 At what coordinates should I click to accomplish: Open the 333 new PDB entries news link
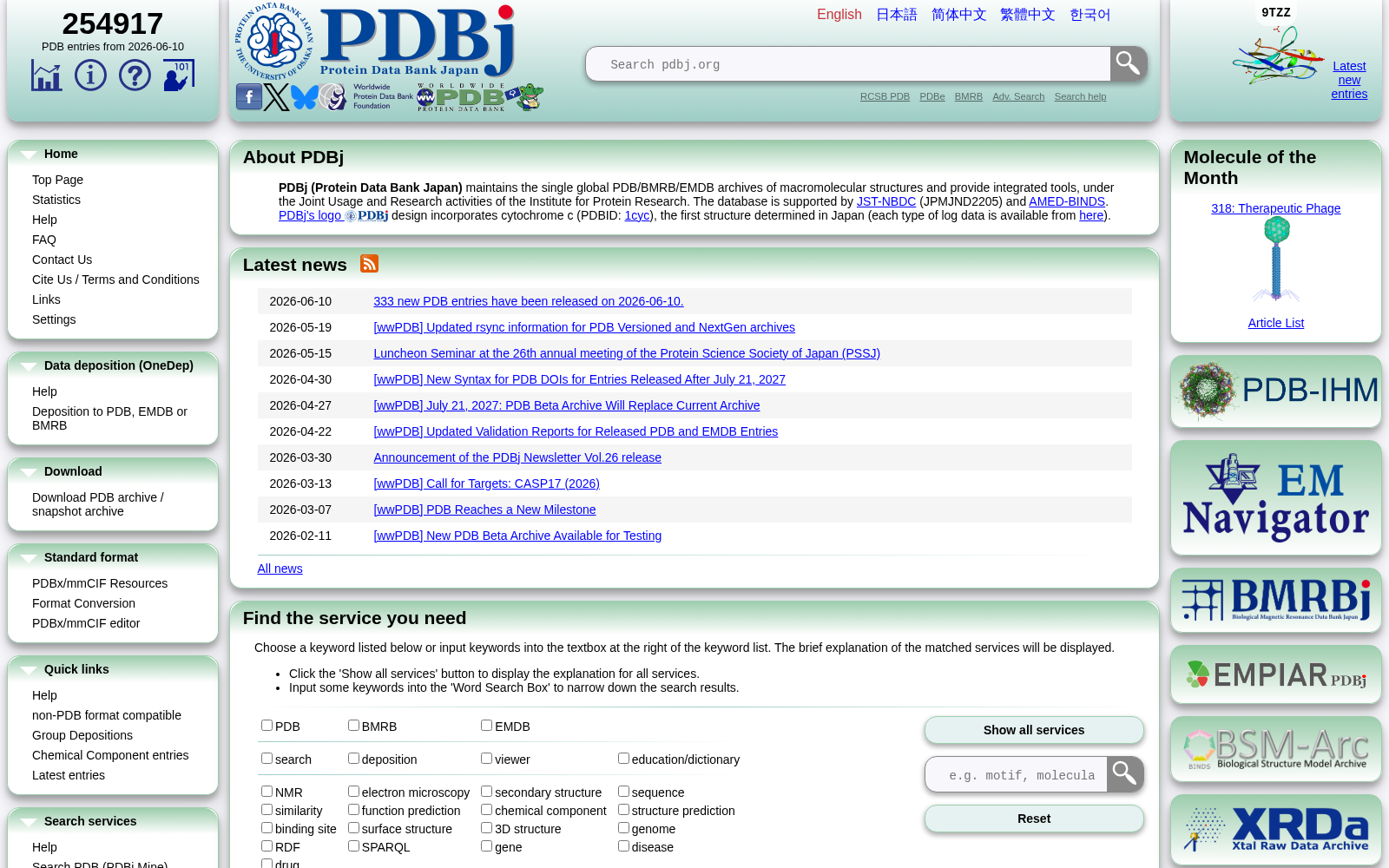[529, 301]
